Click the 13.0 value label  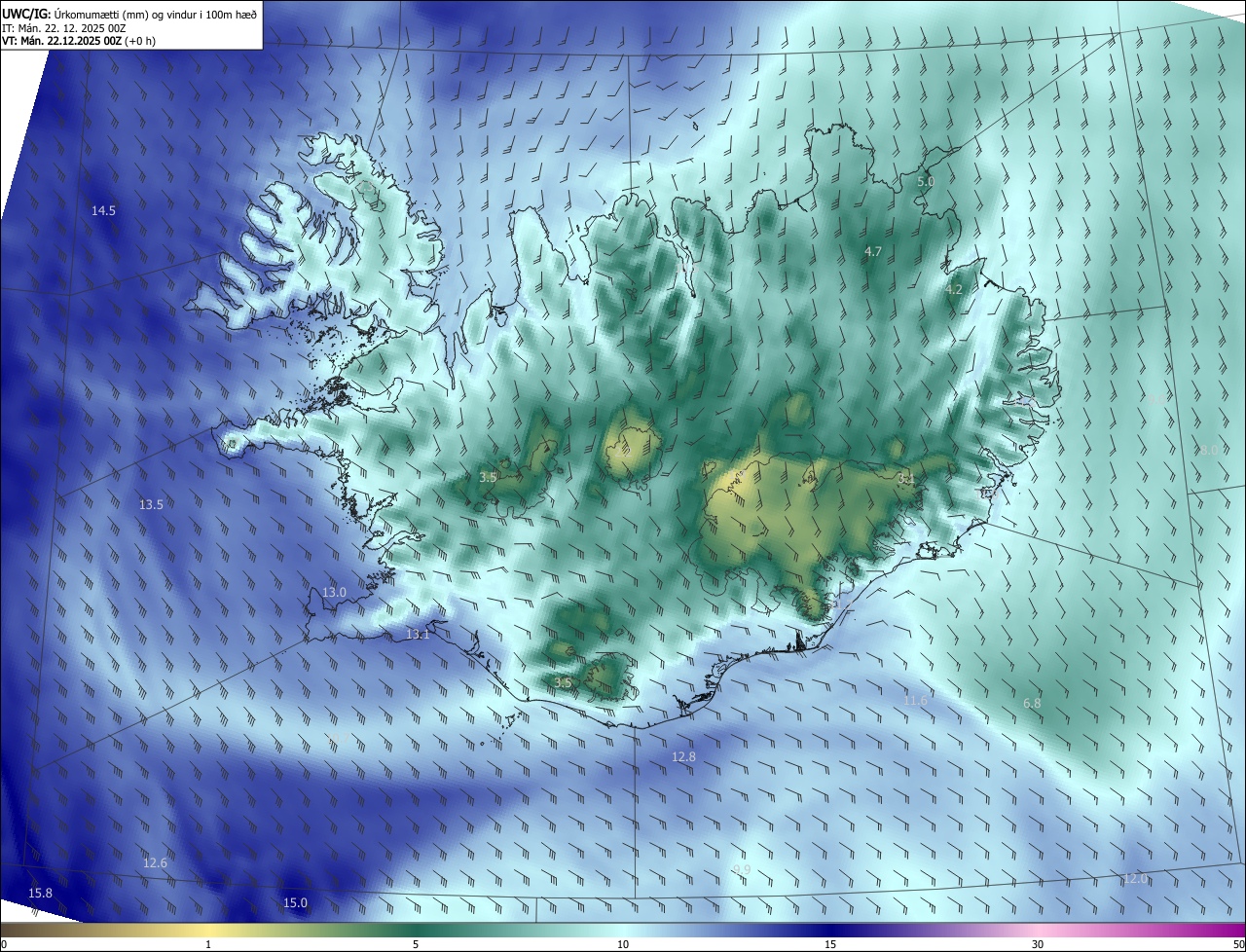(334, 593)
